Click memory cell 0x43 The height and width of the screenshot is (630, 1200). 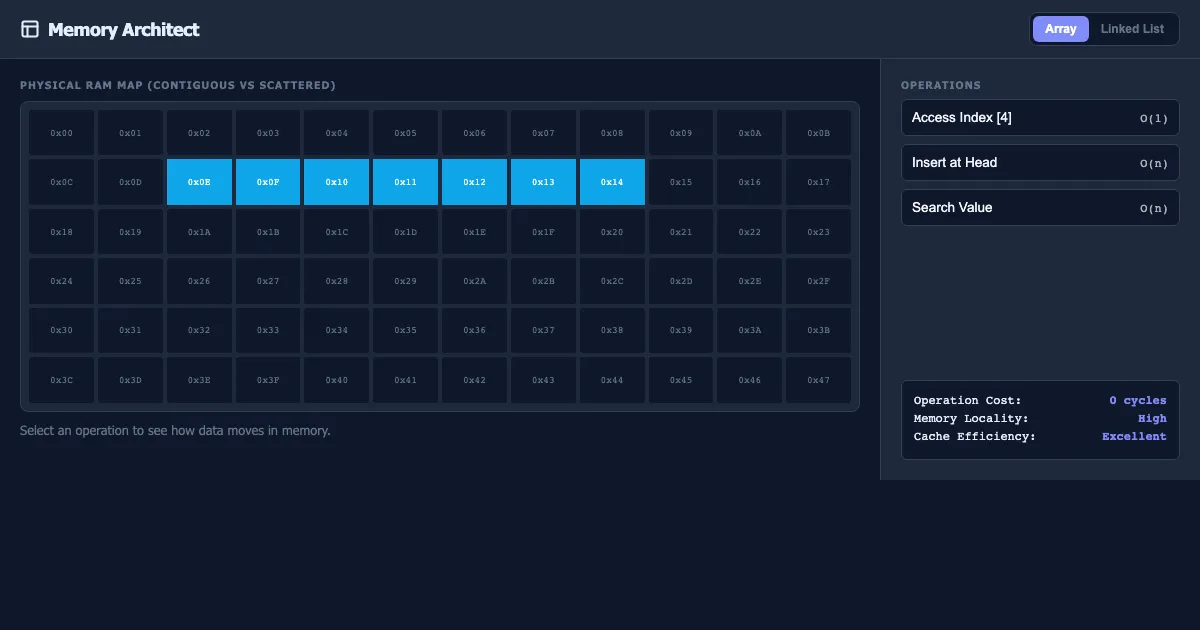[543, 380]
